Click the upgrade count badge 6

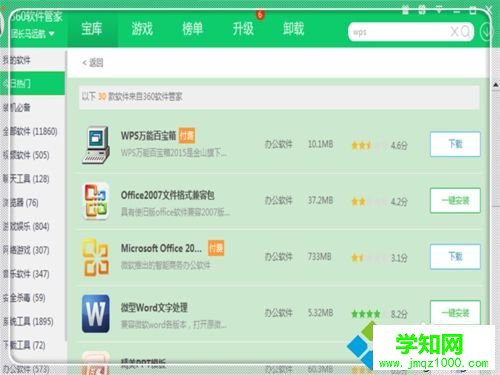click(260, 14)
